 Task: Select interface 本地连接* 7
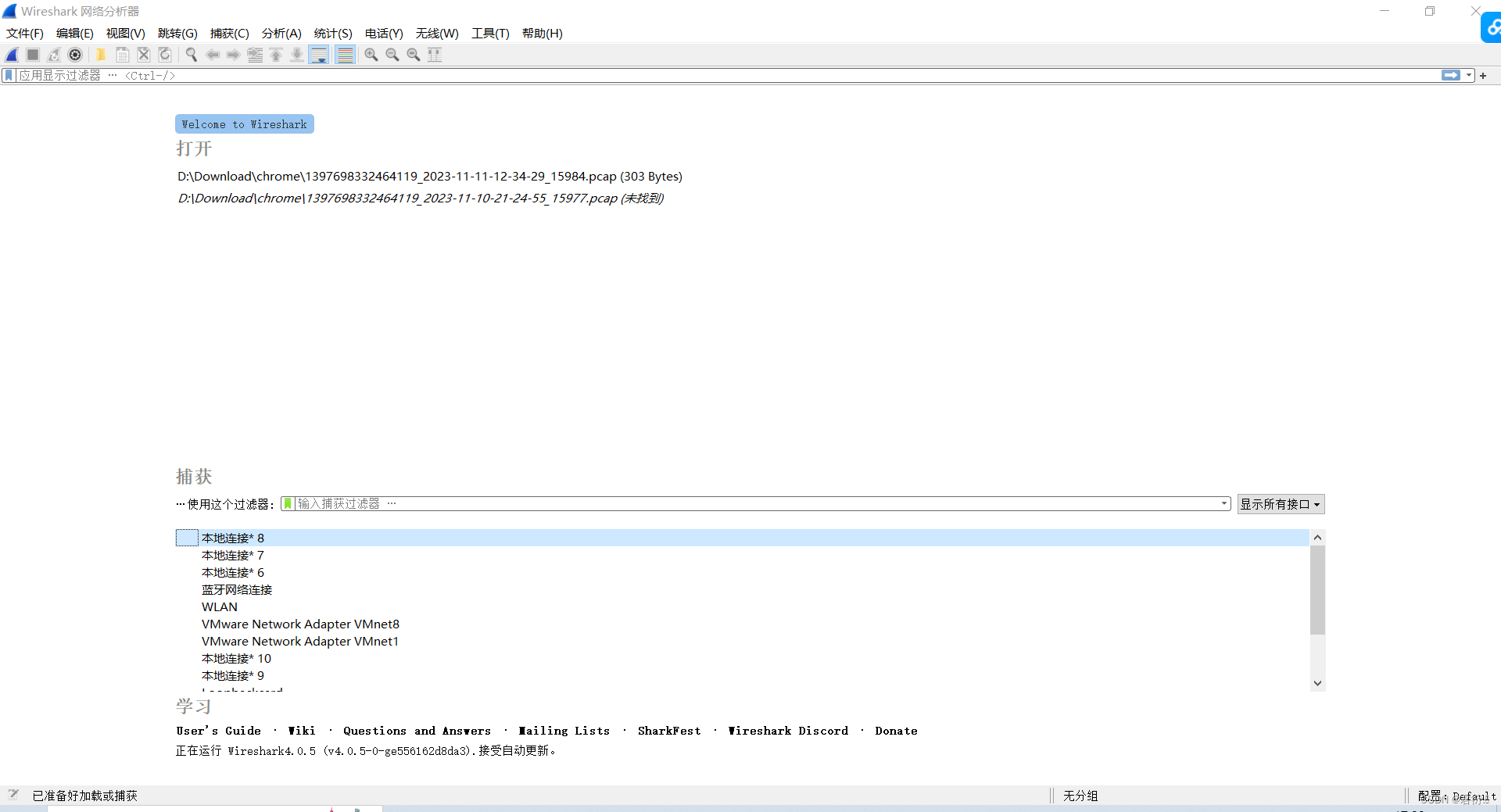[742, 555]
